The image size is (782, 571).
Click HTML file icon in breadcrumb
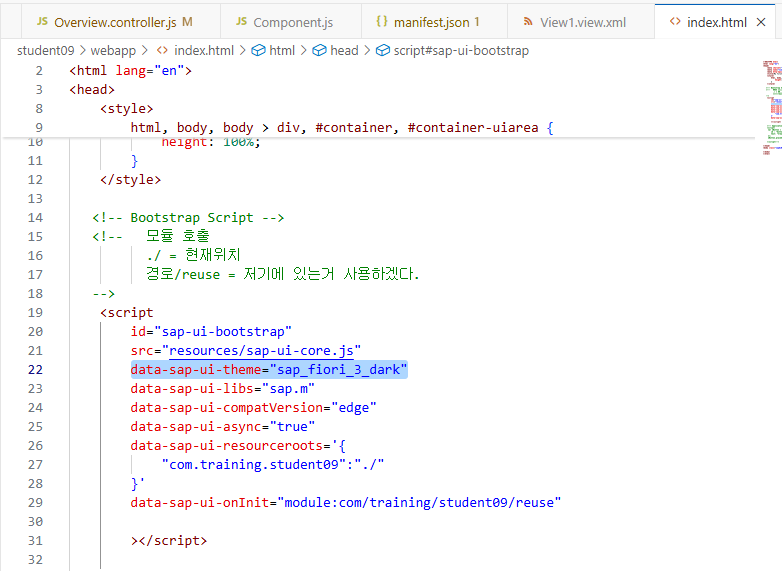coord(162,50)
